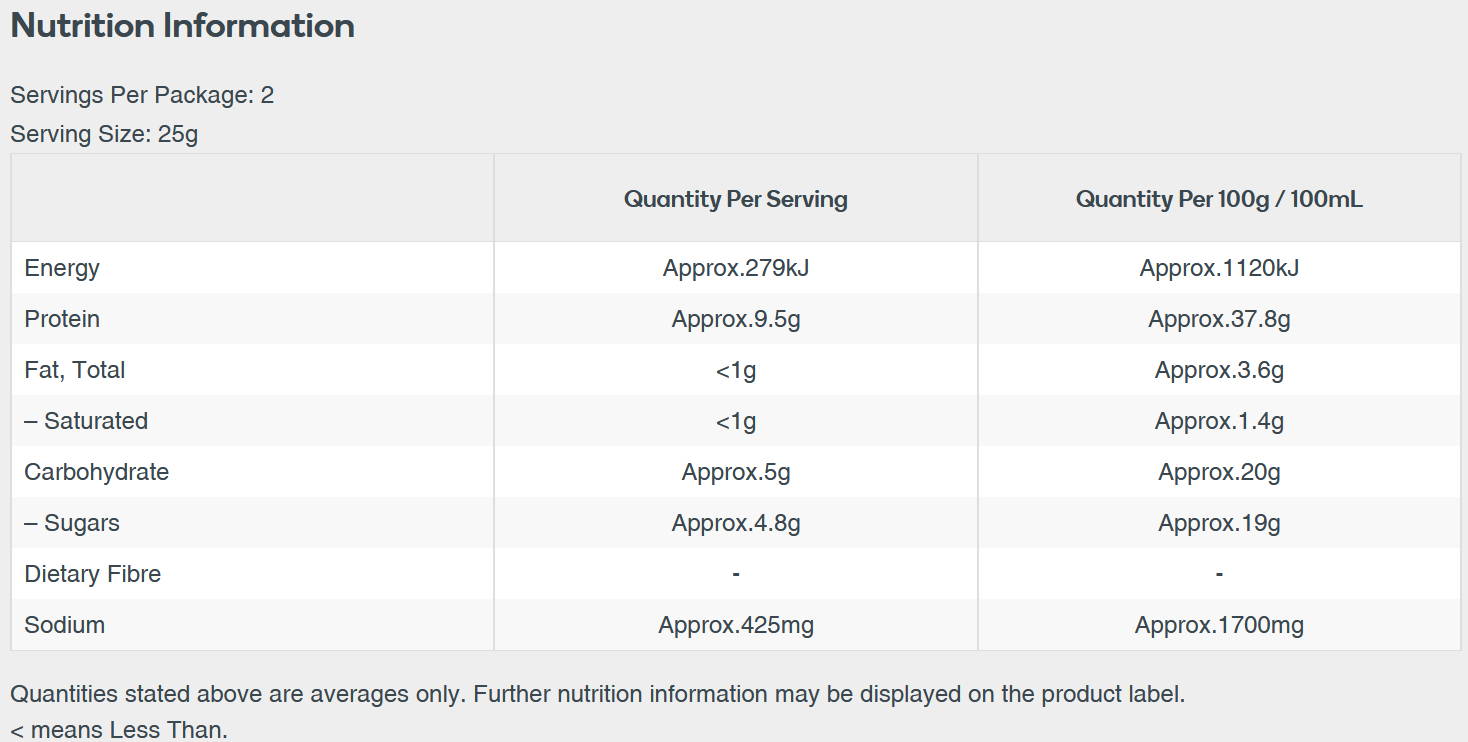Select the Energy row label
Viewport: 1468px width, 742px height.
tap(62, 268)
